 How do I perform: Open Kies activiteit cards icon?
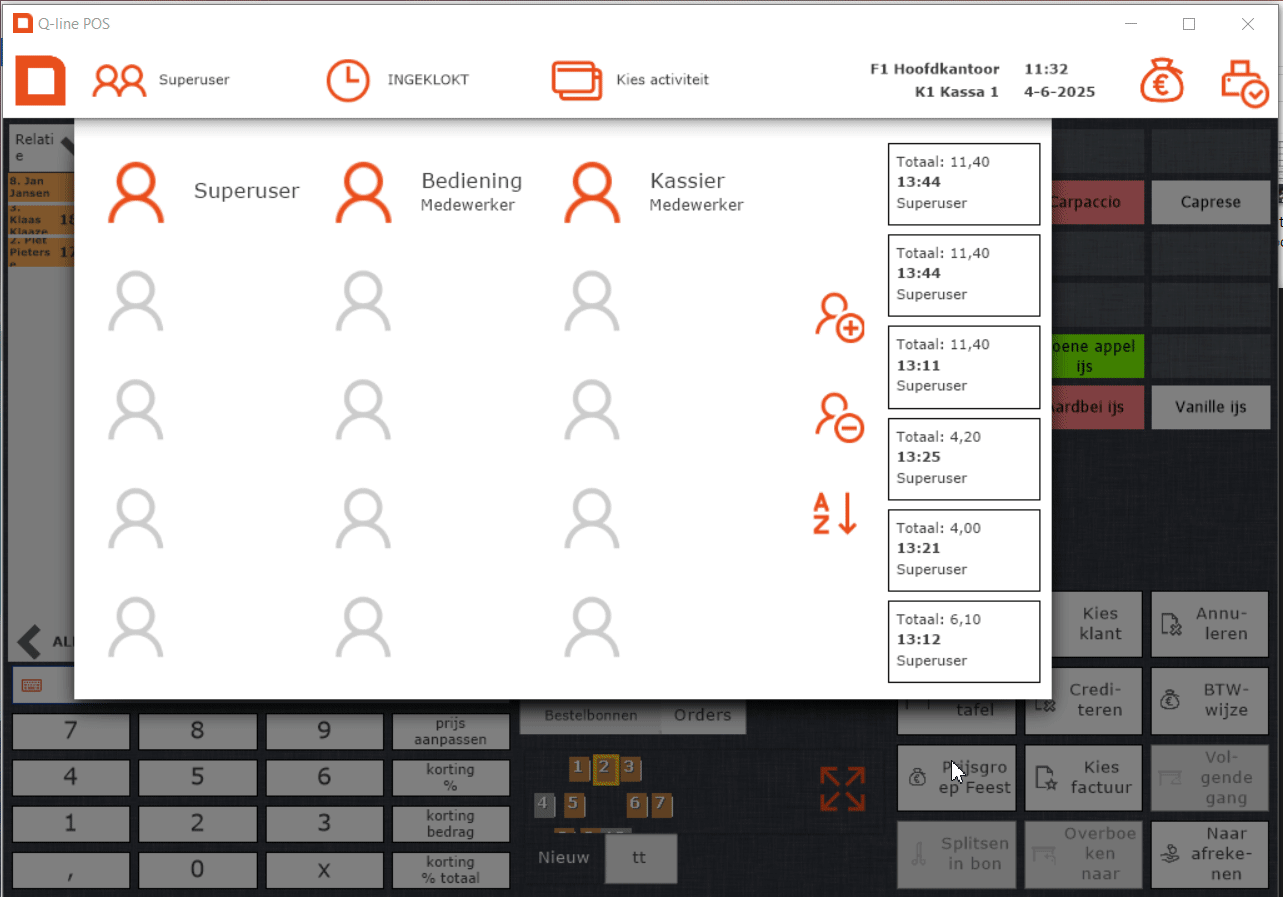coord(577,80)
